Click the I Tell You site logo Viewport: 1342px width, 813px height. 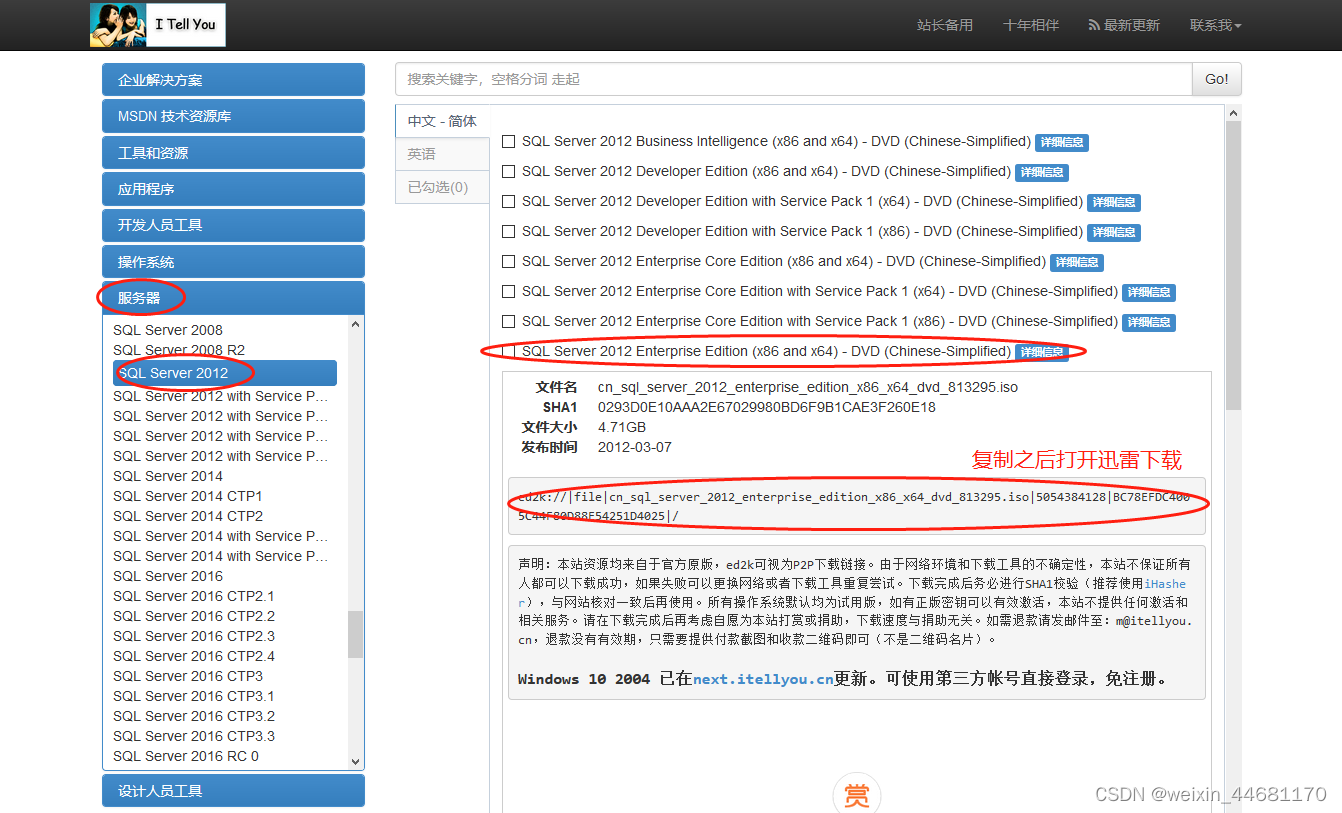157,25
